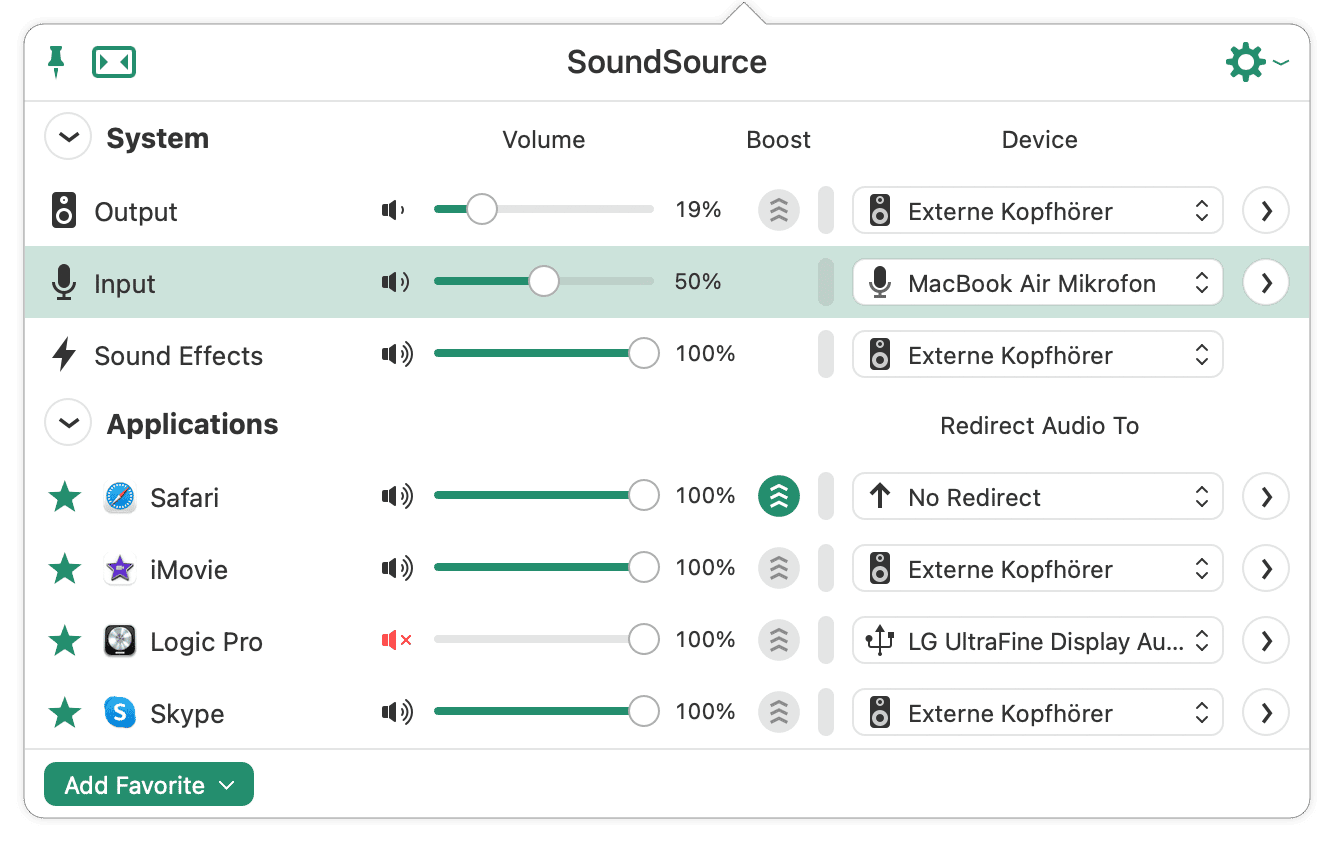Click the Input level meter bar

826,283
